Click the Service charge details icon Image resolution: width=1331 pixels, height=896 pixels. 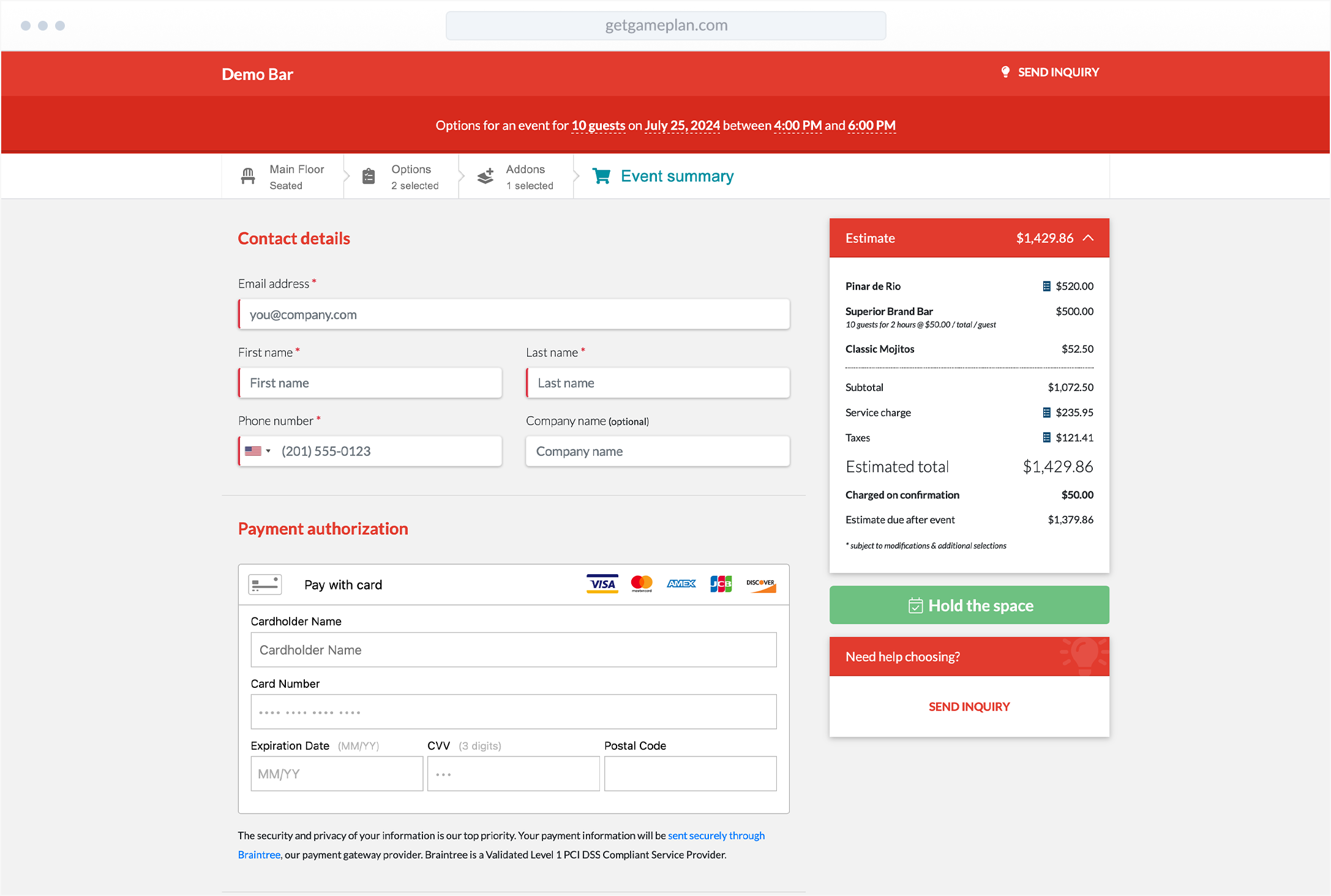[1046, 413]
